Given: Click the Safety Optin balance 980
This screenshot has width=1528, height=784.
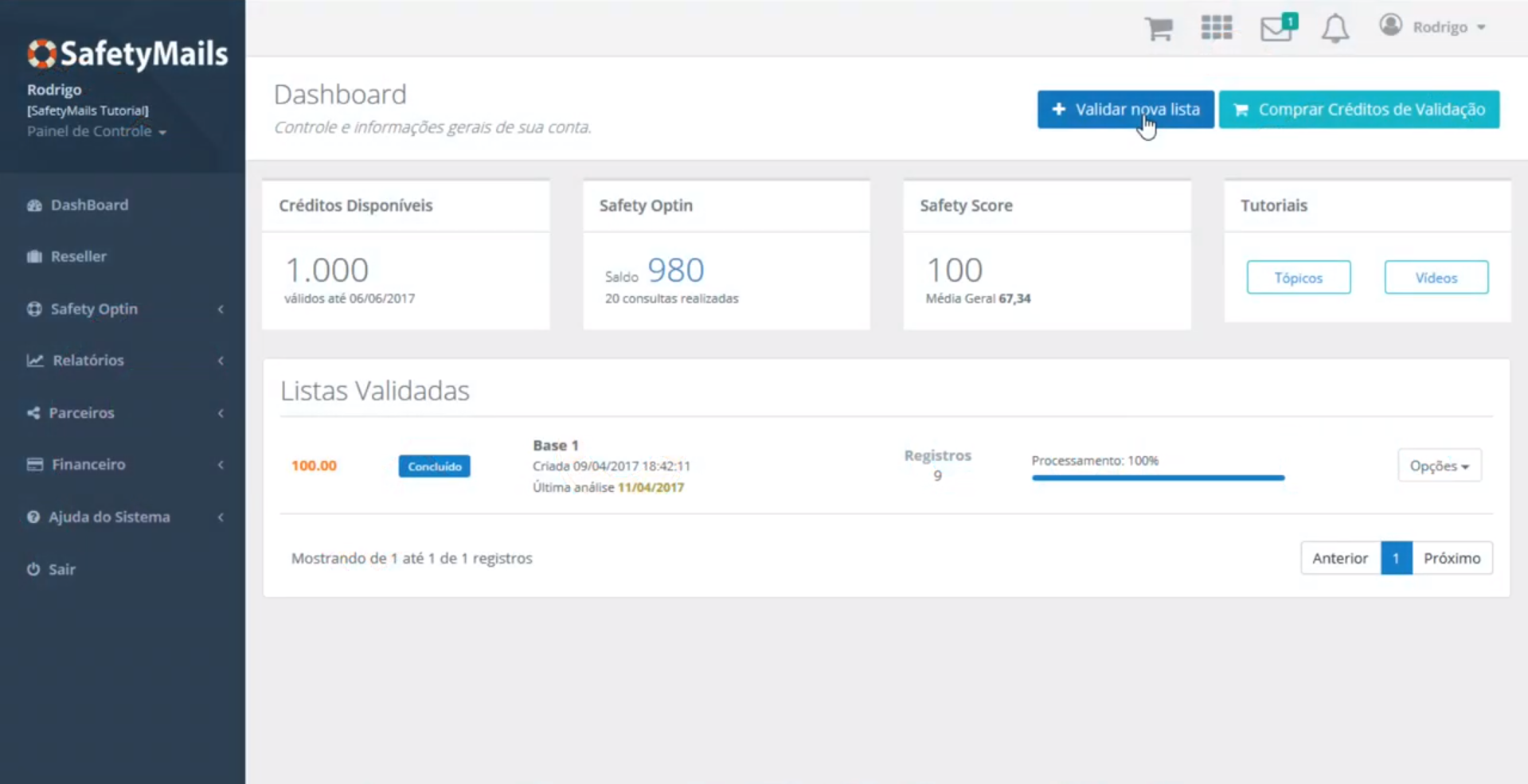Looking at the screenshot, I should coord(676,271).
